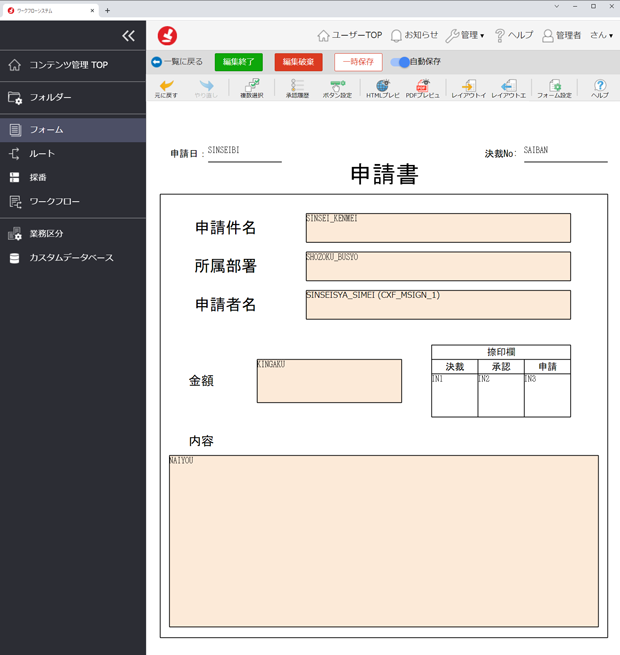The height and width of the screenshot is (655, 620).
Task: Go back via 一覧に戻る link
Action: pos(177,62)
